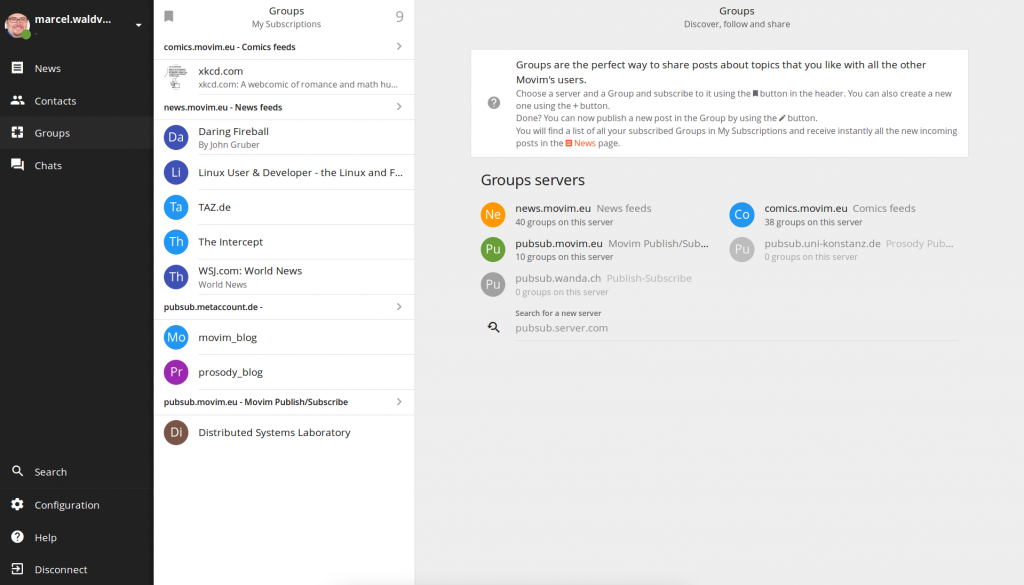Click the Search magnifier icon in sidebar

[x=18, y=471]
